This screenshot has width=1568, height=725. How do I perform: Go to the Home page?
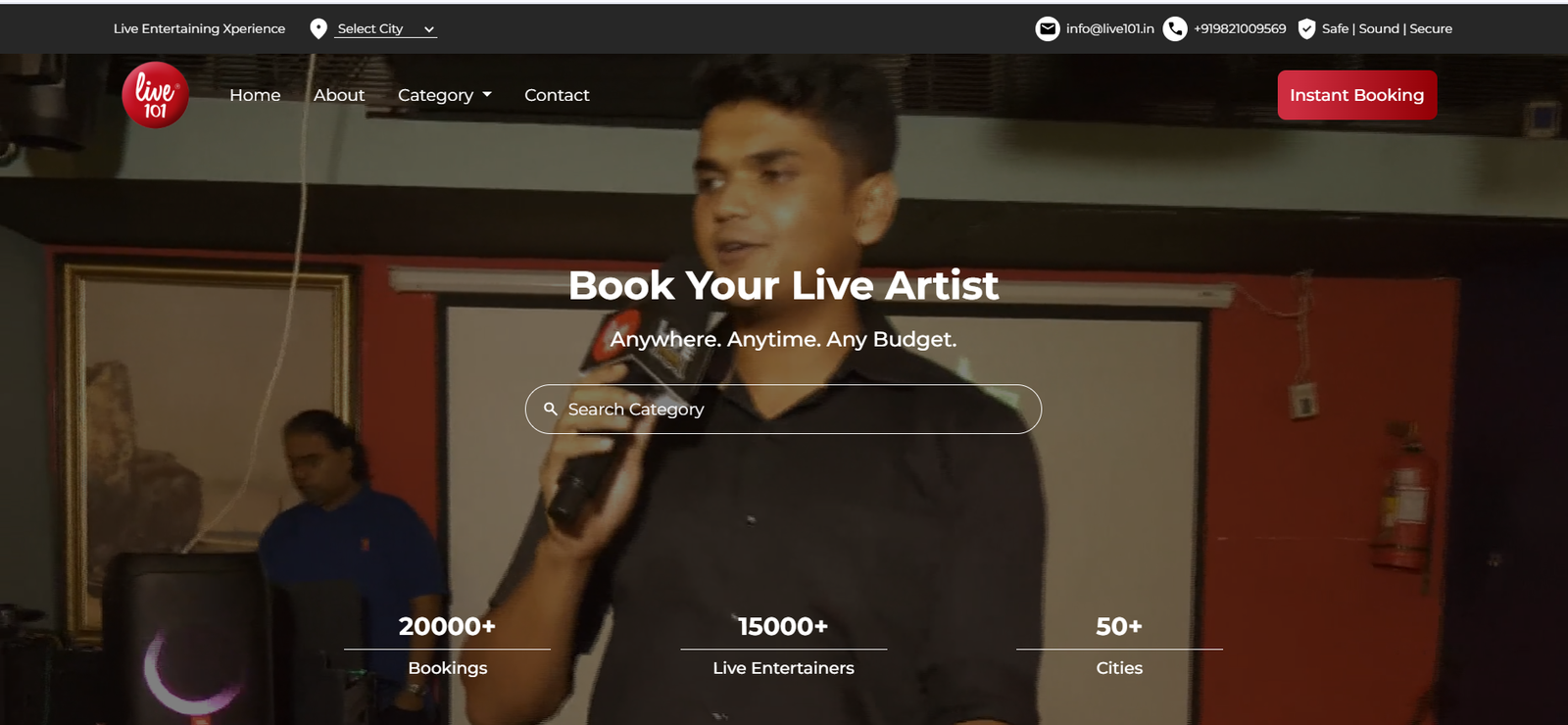(x=255, y=95)
